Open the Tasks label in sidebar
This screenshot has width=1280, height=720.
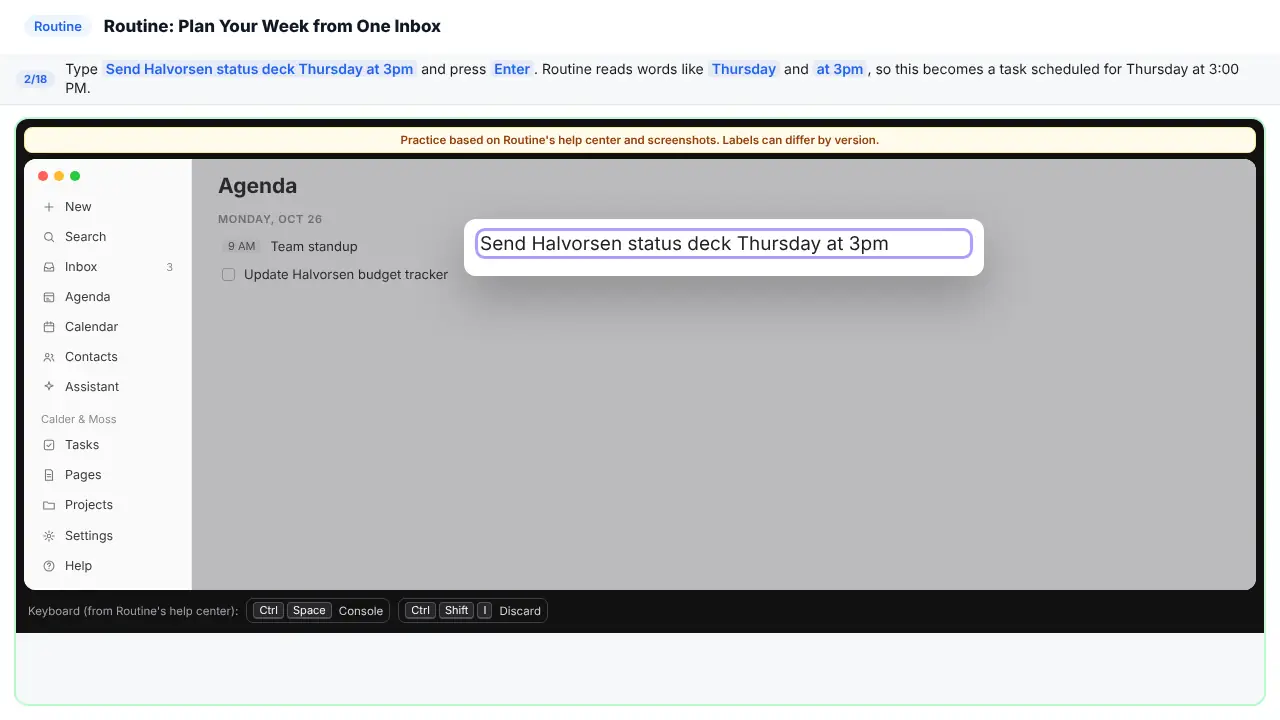(82, 445)
